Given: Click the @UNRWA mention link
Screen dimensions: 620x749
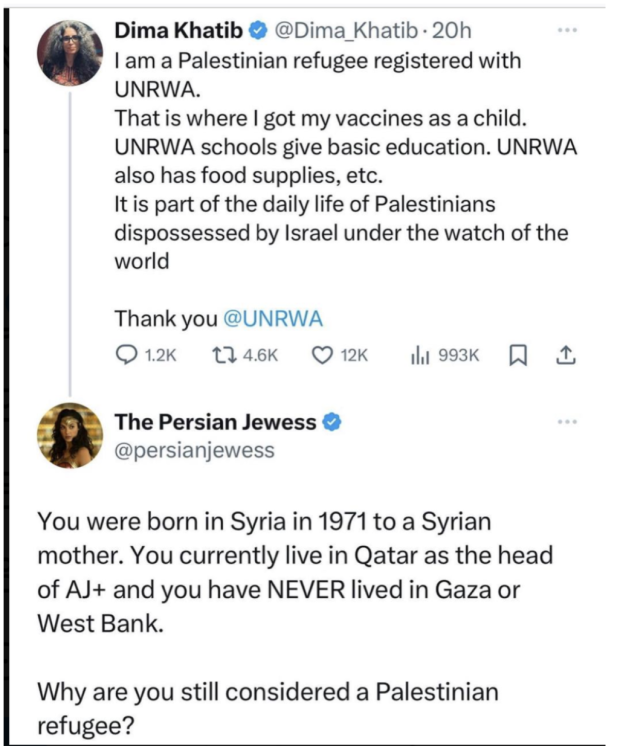Looking at the screenshot, I should point(272,319).
